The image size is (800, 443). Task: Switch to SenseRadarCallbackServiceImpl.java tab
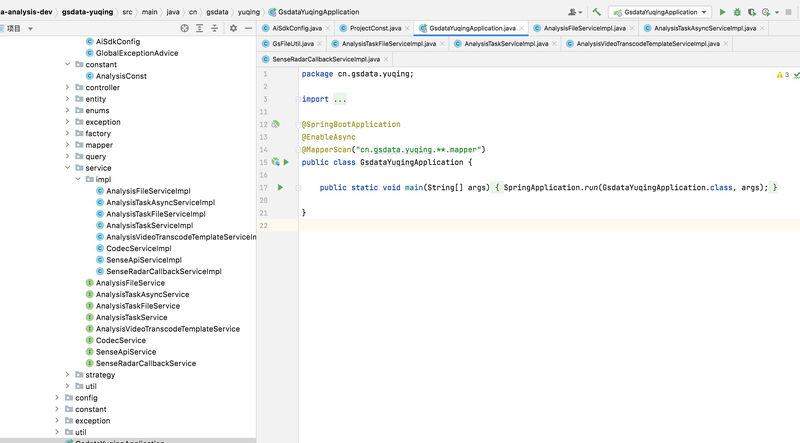[x=326, y=59]
